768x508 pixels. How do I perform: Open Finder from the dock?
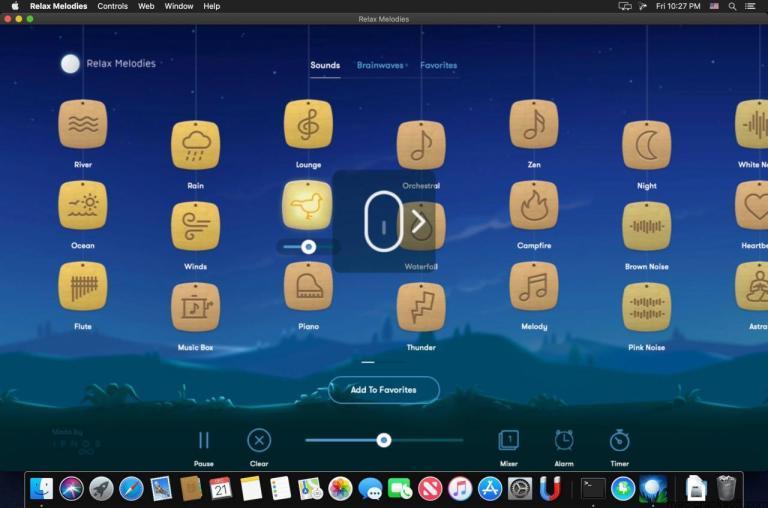(42, 488)
